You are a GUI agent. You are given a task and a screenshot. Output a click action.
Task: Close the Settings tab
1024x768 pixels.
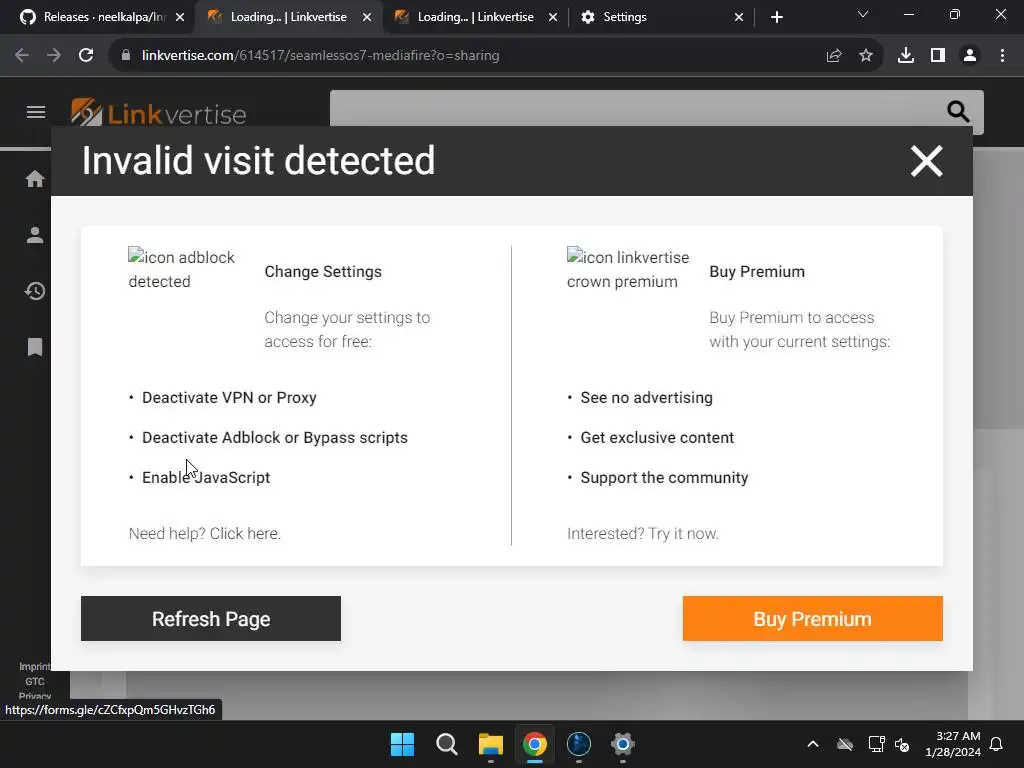coord(739,17)
